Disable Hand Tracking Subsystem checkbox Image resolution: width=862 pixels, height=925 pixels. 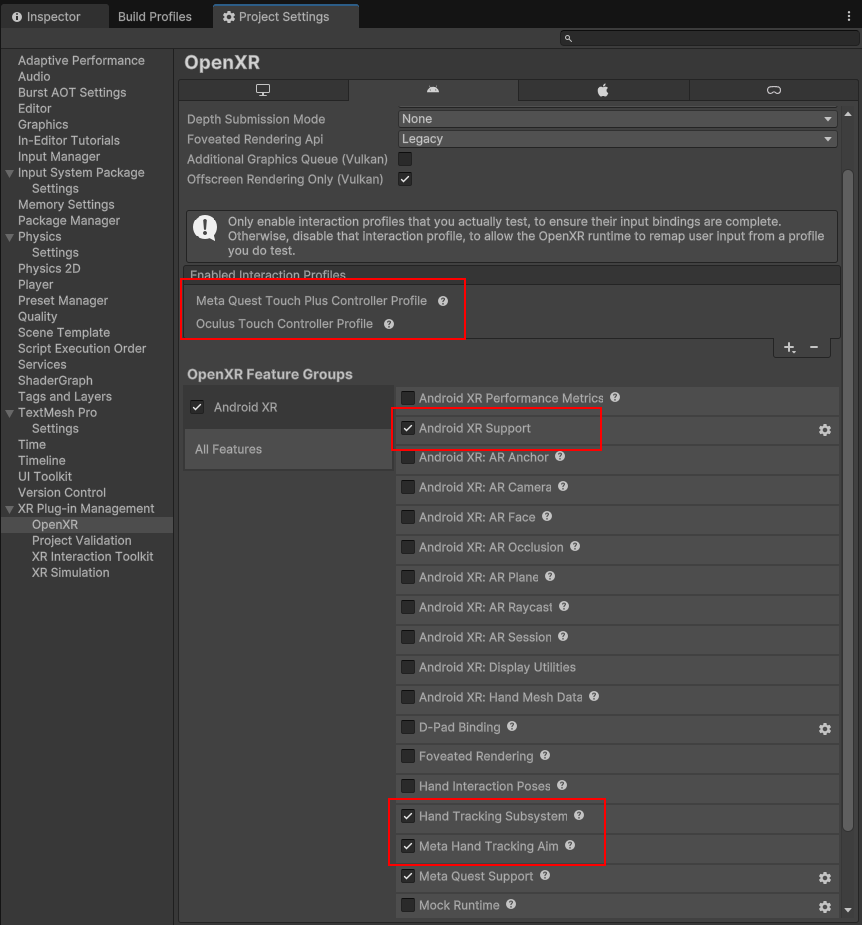408,816
